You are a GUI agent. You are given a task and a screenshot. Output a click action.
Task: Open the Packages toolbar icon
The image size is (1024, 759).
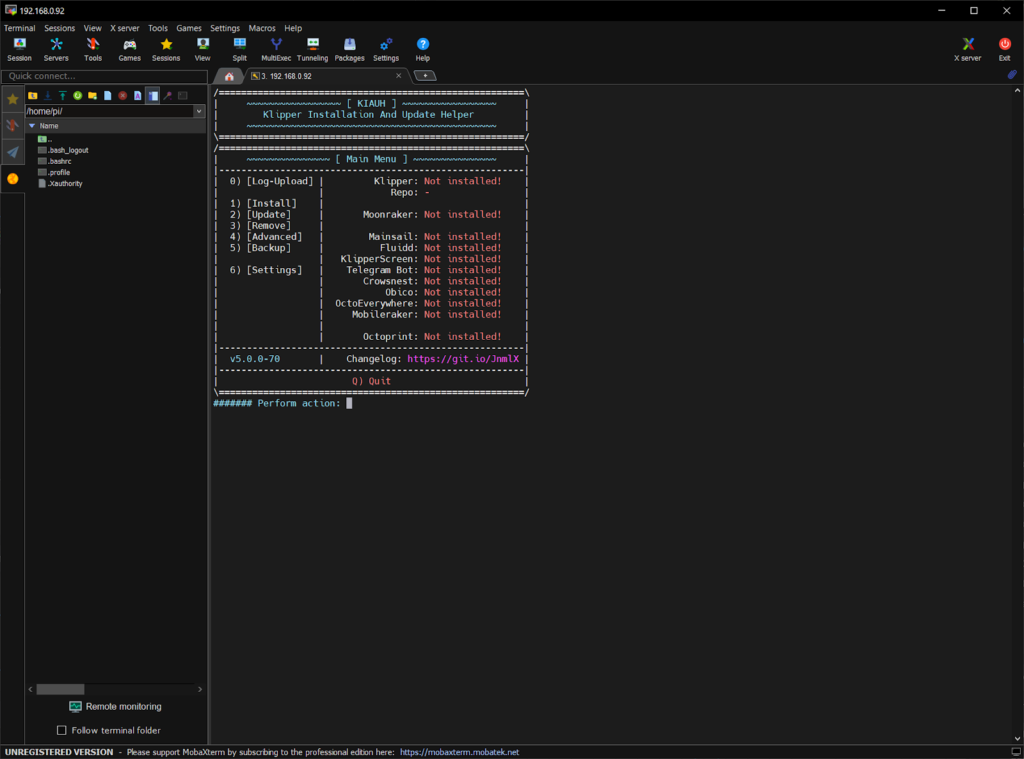(349, 49)
